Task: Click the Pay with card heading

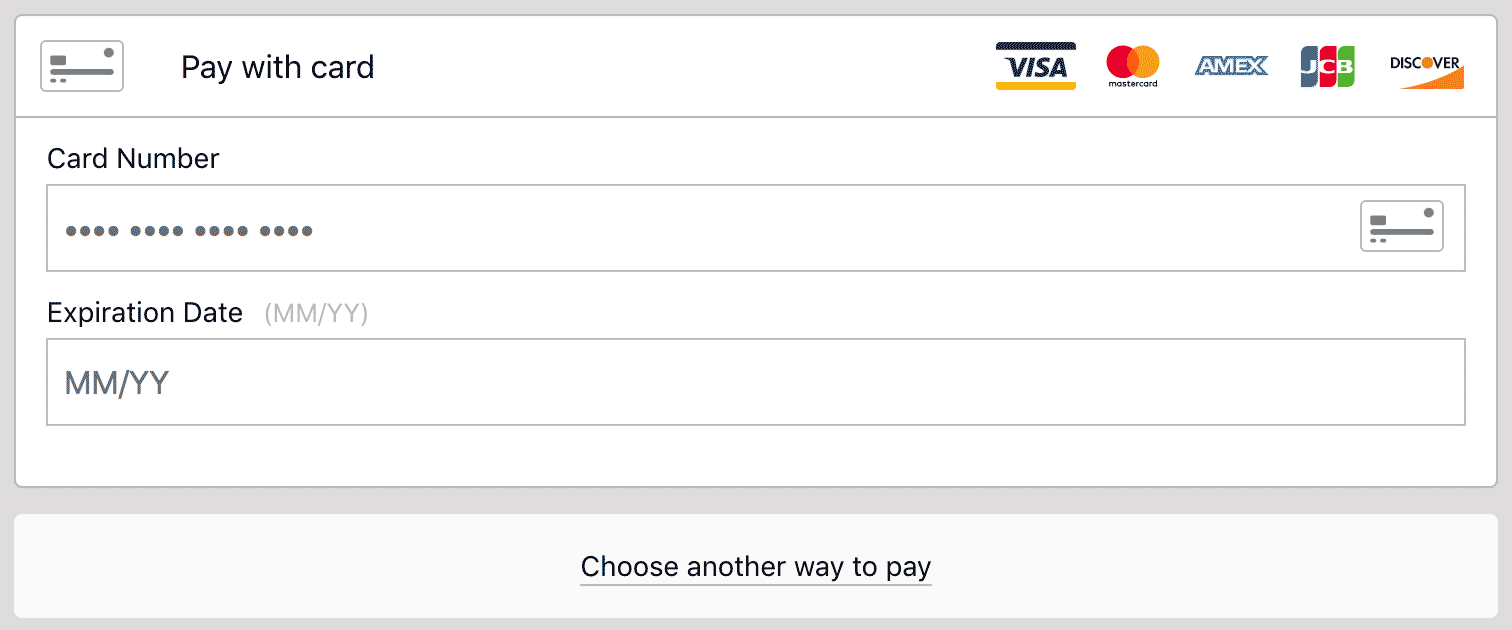Action: [277, 67]
